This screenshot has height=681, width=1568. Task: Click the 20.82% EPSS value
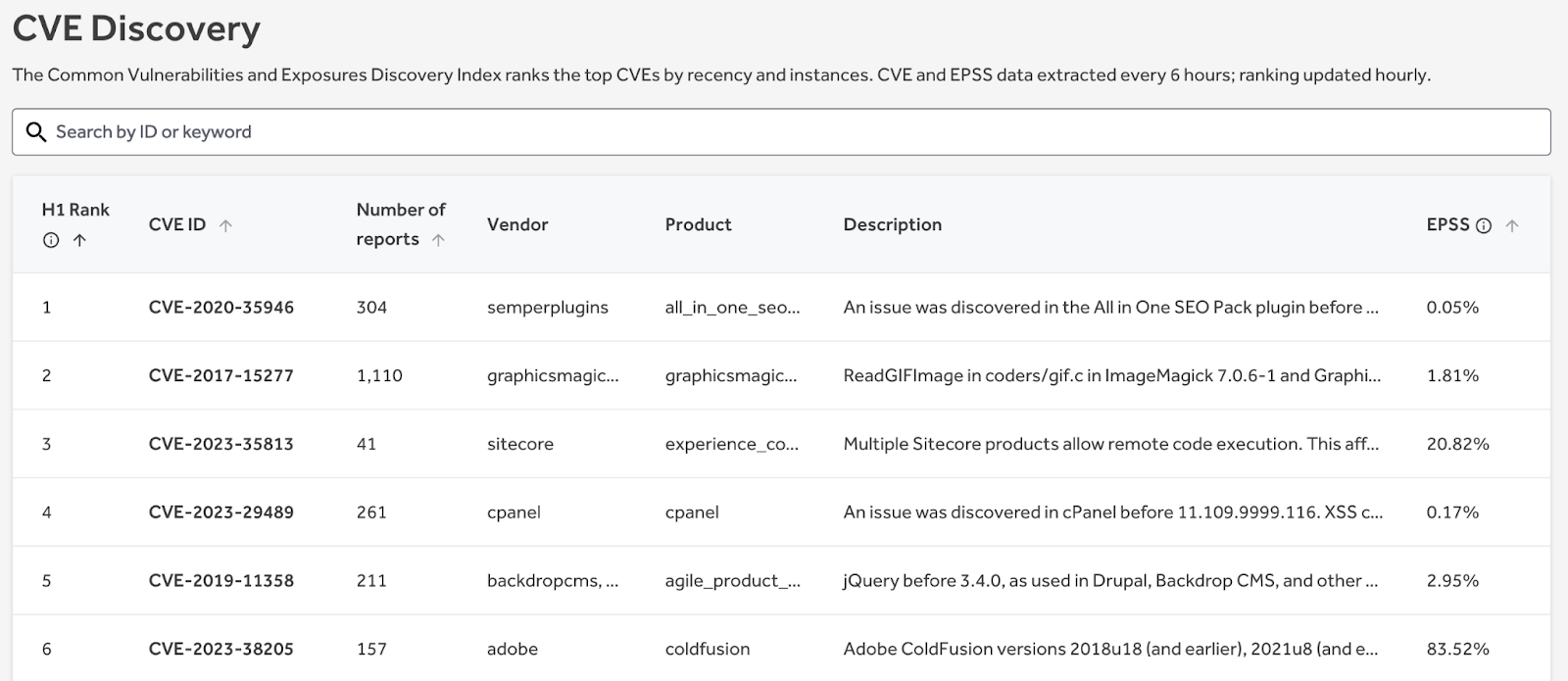tap(1458, 444)
